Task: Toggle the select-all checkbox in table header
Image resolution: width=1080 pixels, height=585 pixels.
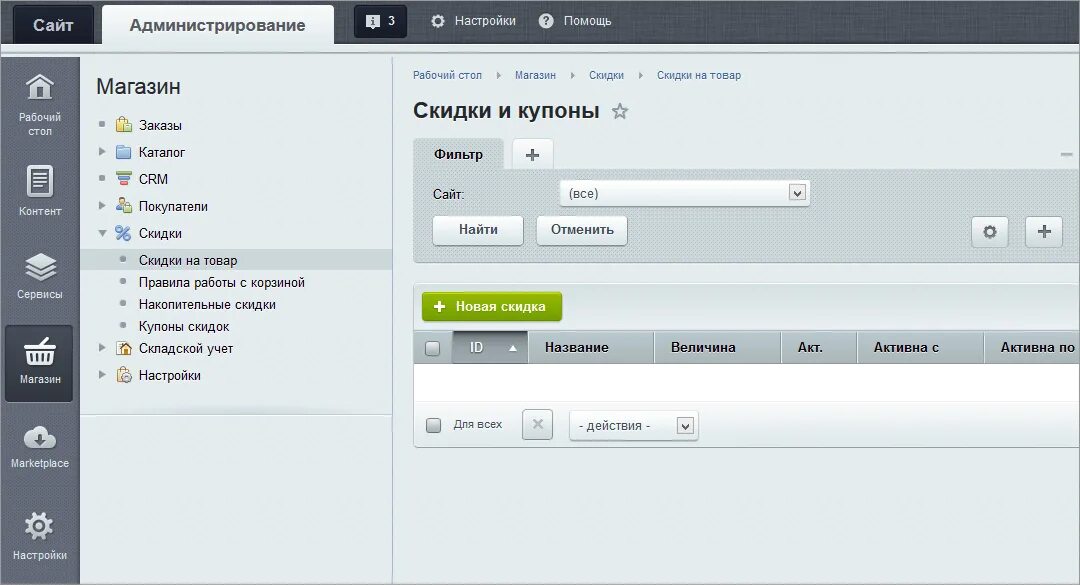Action: pos(433,349)
